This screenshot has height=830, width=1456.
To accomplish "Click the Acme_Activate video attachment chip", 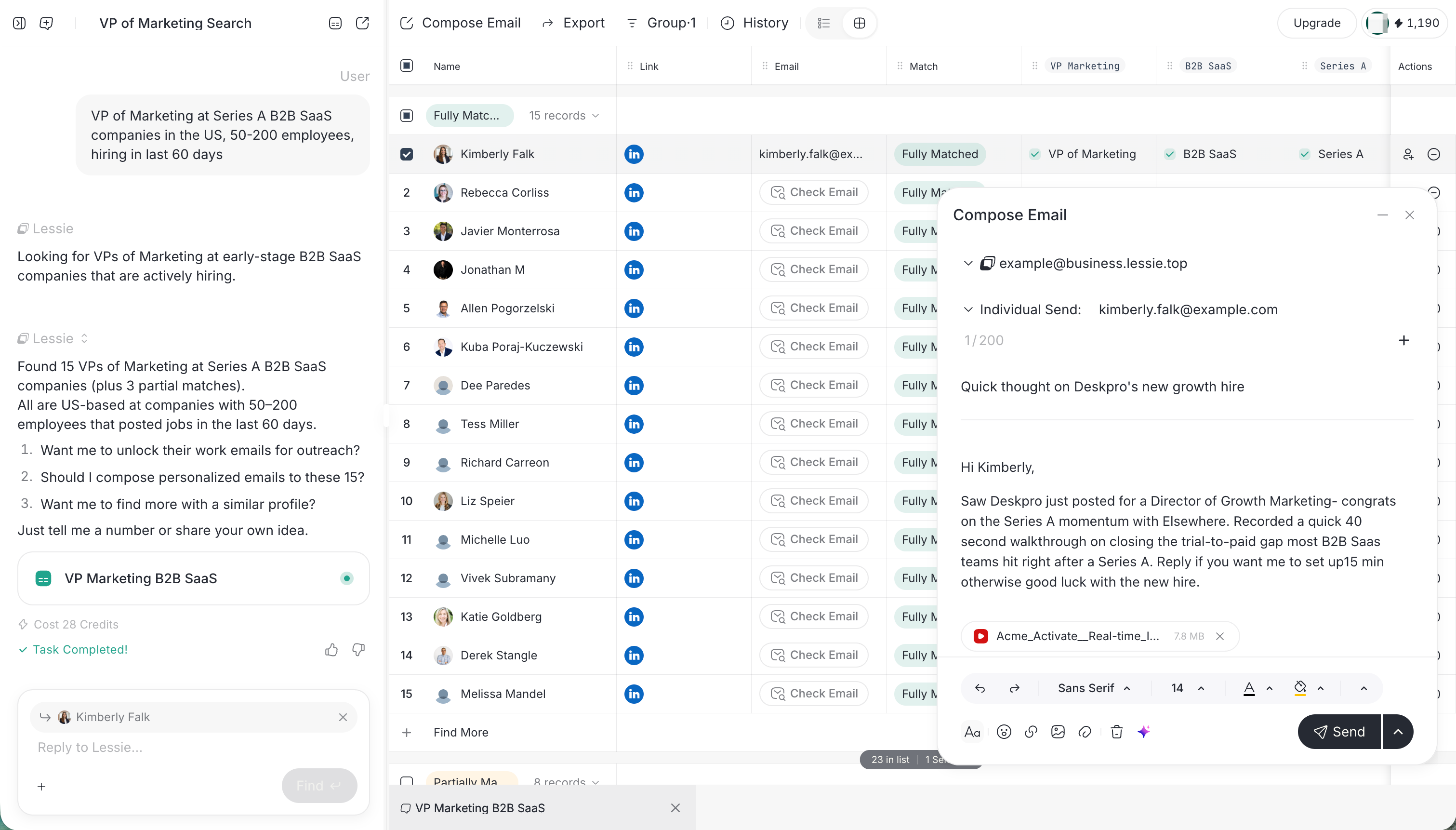I will [x=1100, y=636].
